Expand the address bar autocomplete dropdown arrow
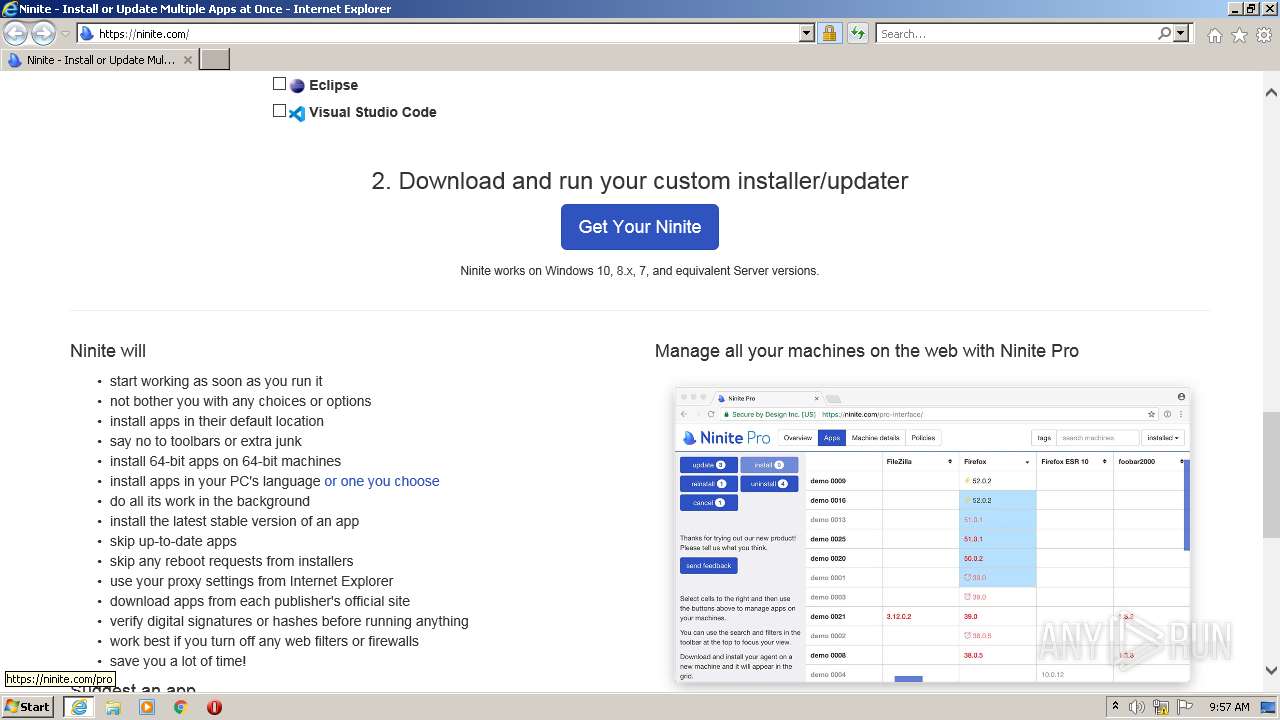The width and height of the screenshot is (1280, 720). click(x=807, y=33)
